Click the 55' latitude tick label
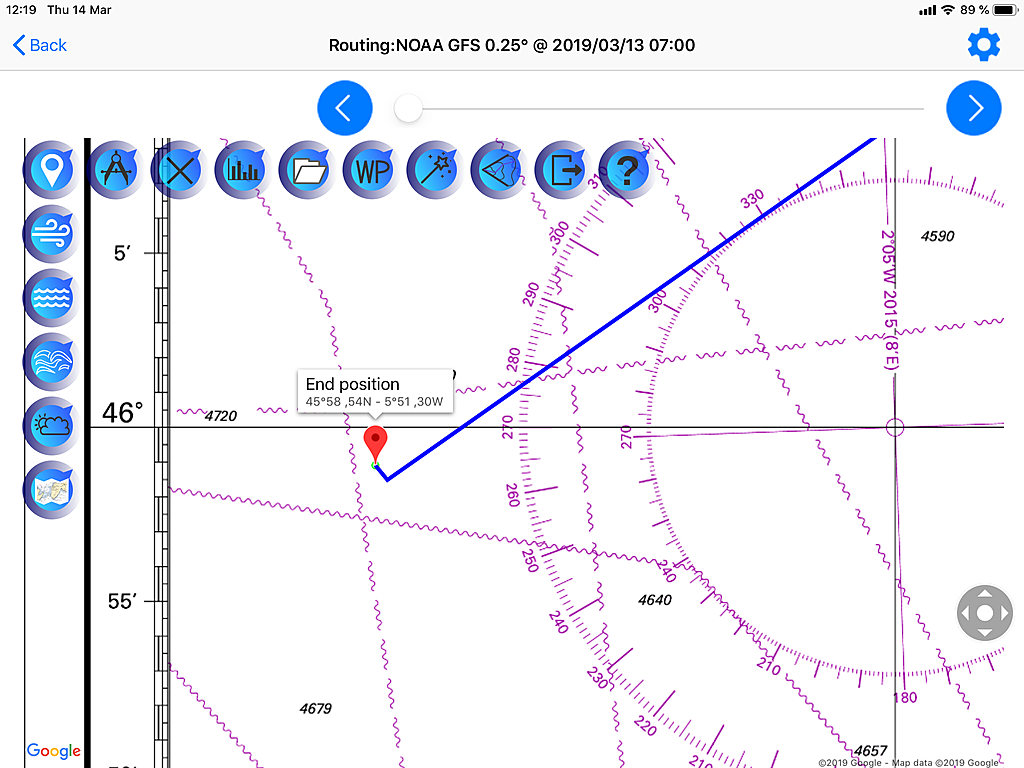 120,601
